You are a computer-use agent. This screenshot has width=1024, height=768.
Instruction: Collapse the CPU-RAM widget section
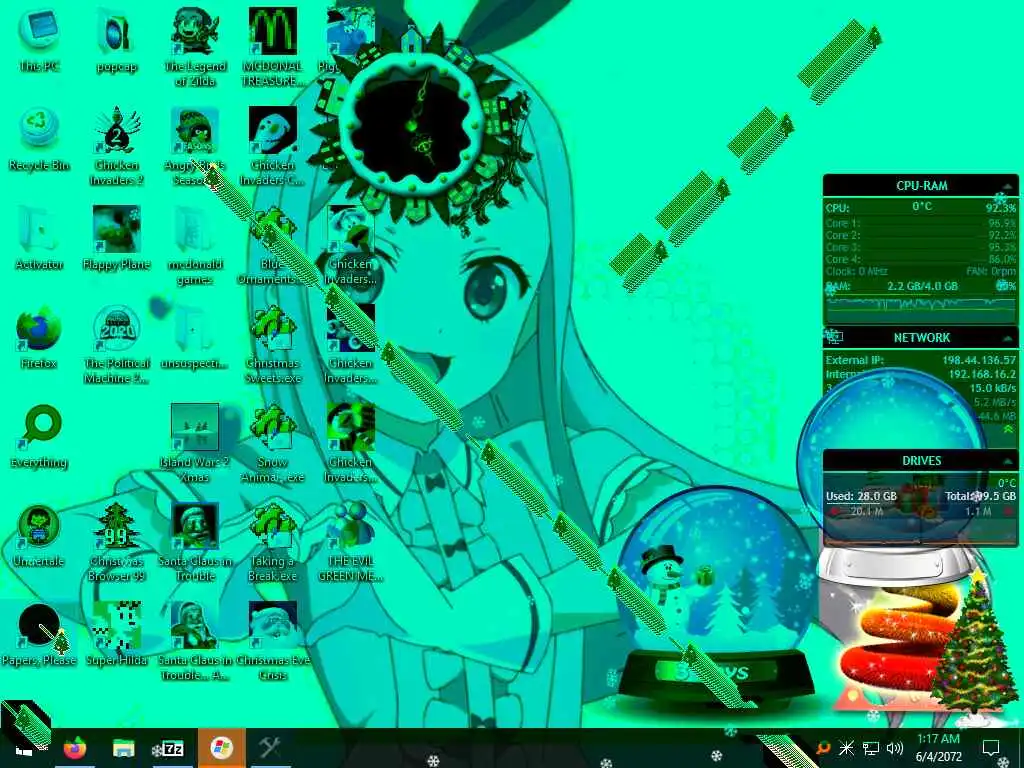click(1008, 187)
